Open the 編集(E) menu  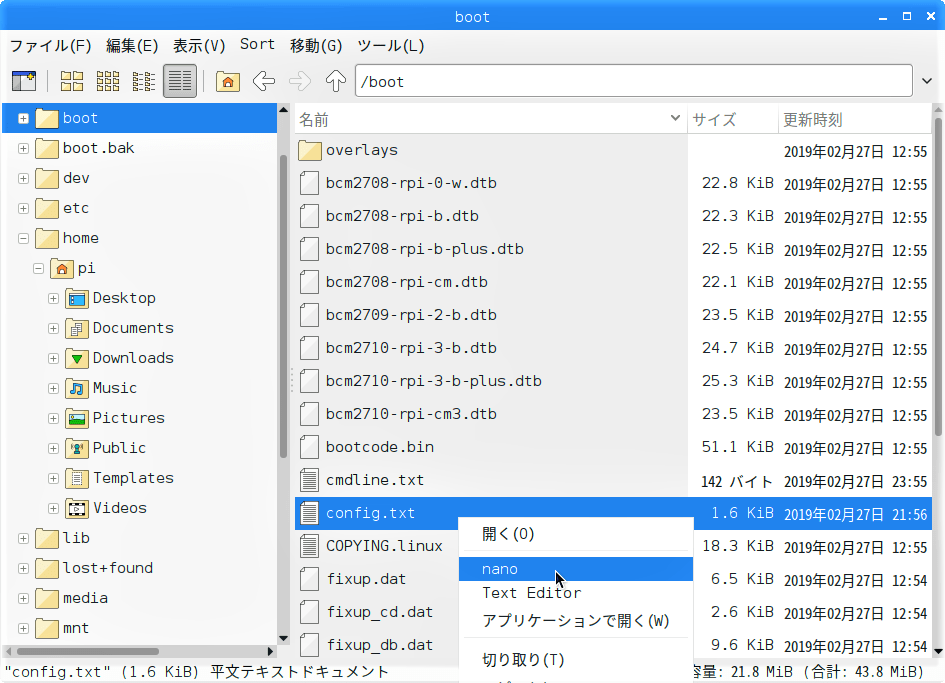pos(132,45)
